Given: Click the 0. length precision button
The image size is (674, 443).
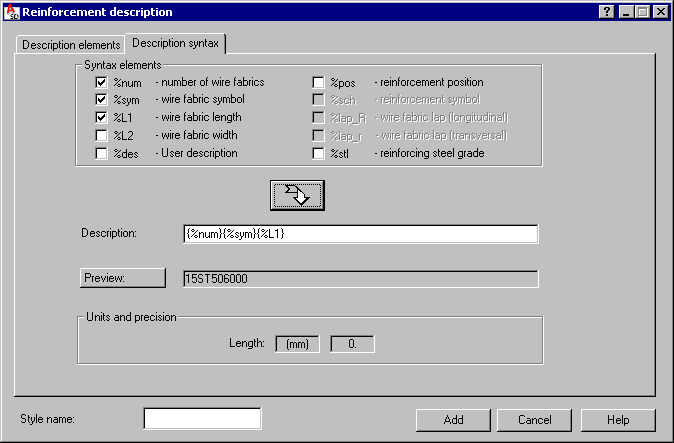Looking at the screenshot, I should coord(352,344).
